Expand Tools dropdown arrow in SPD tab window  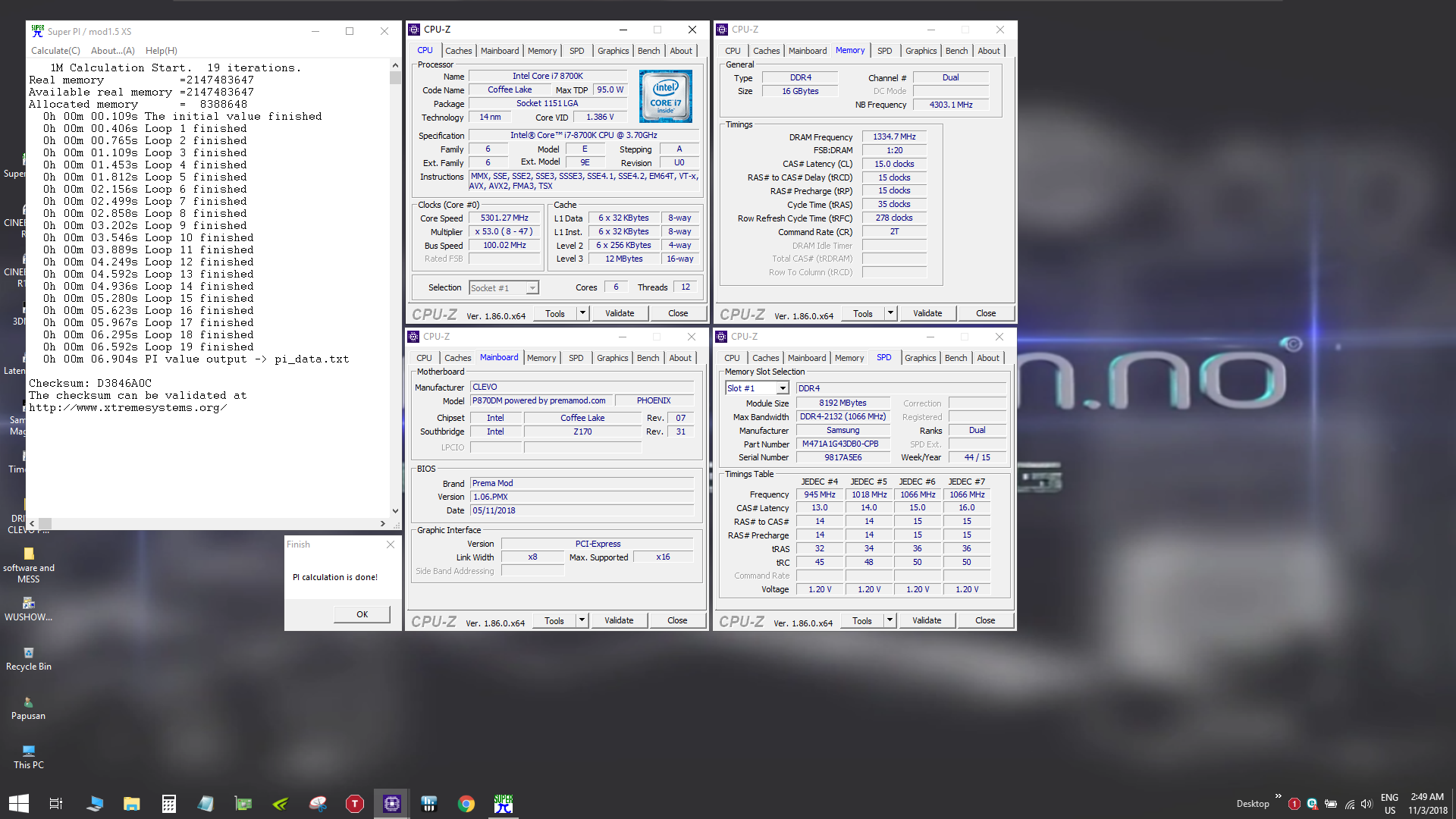tap(890, 620)
